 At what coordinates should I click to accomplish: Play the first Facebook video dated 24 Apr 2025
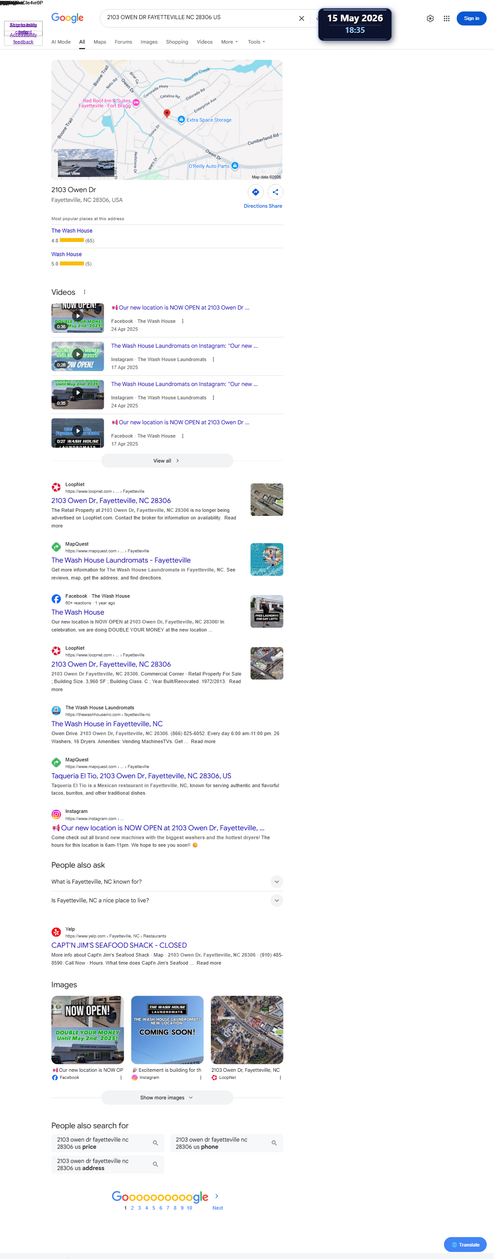[77, 317]
